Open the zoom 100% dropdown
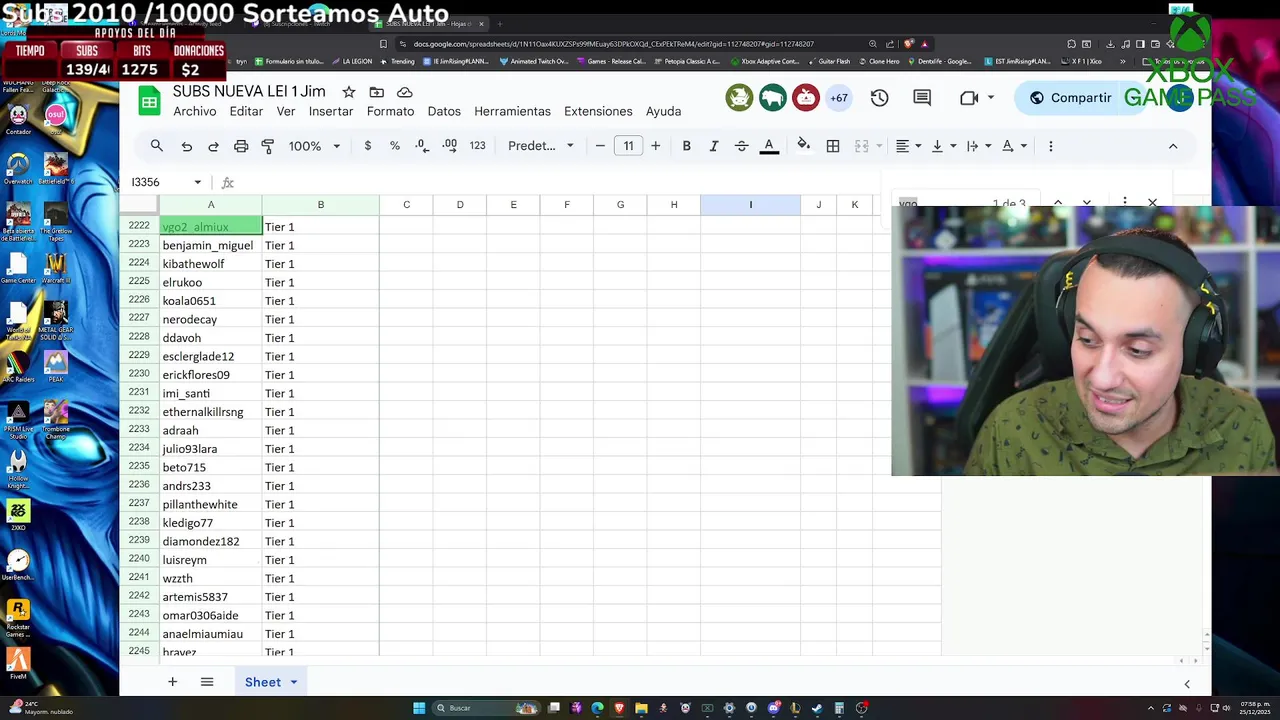Viewport: 1280px width, 720px height. click(314, 146)
